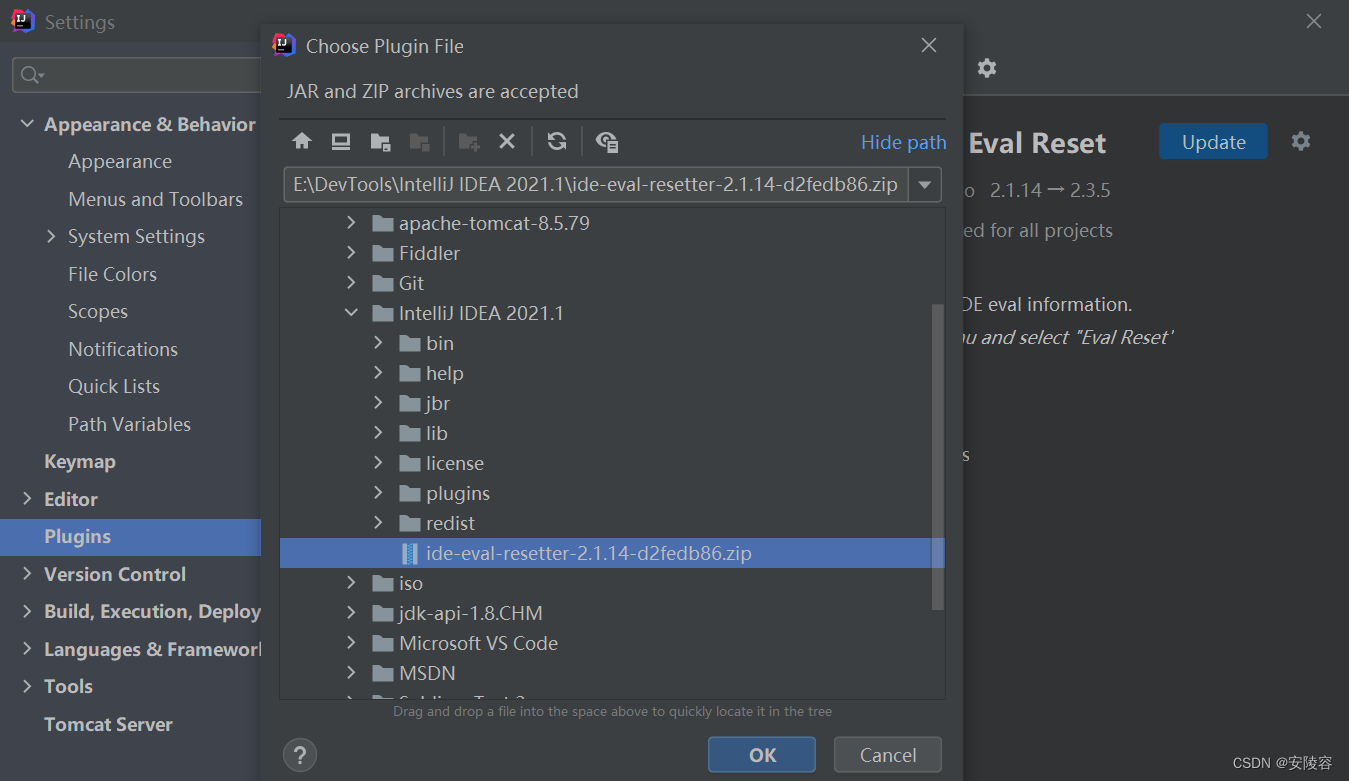Open help with the question mark button
Image resolution: width=1349 pixels, height=781 pixels.
pyautogui.click(x=300, y=754)
